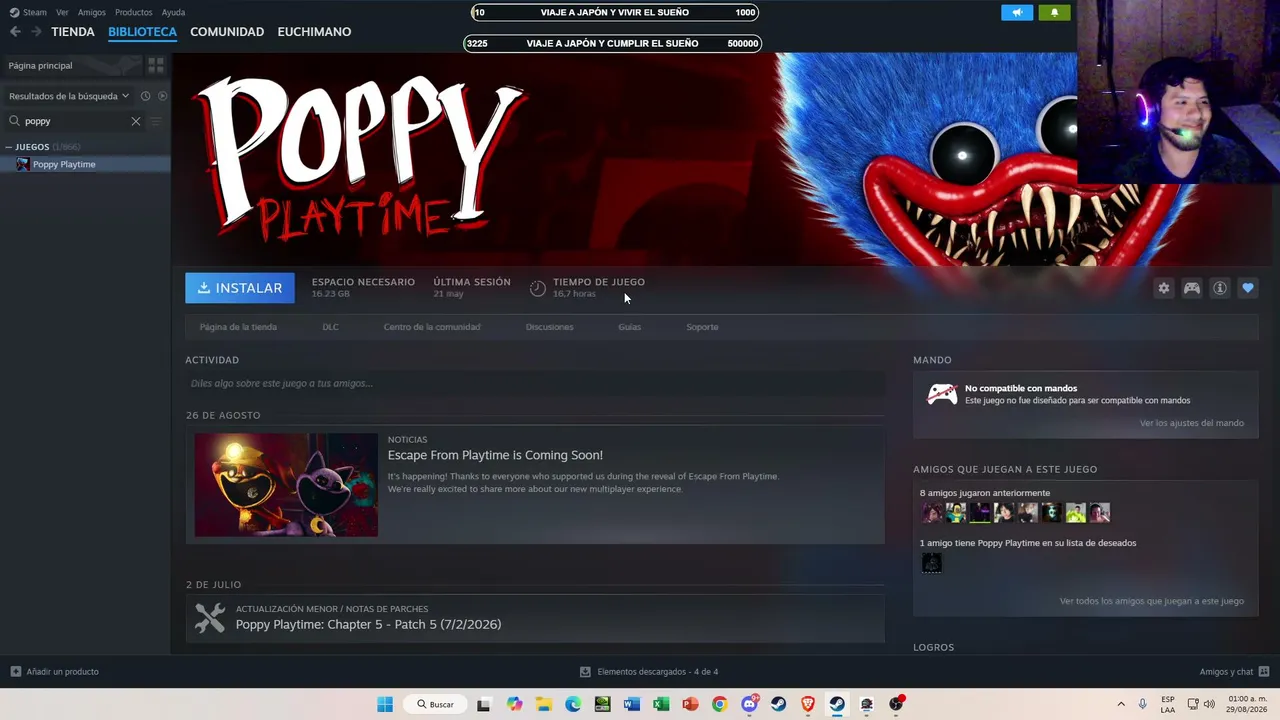Open the green notifications bell
The image size is (1280, 720).
click(x=1054, y=12)
